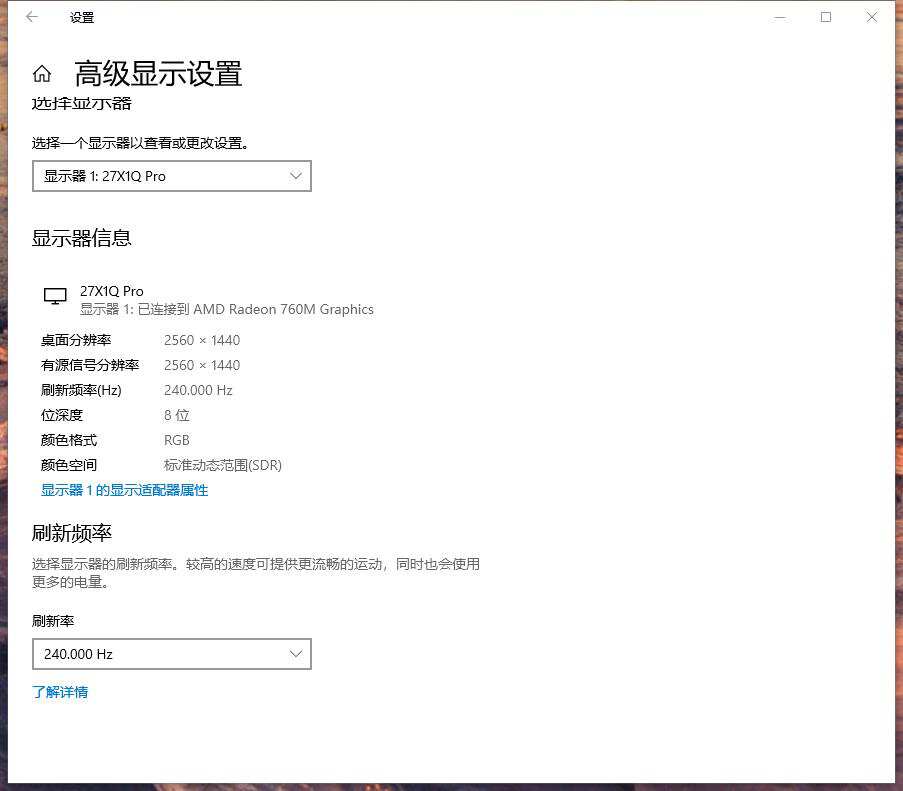Go back with the arrow icon
Screen dimensions: 903x791
[32, 17]
